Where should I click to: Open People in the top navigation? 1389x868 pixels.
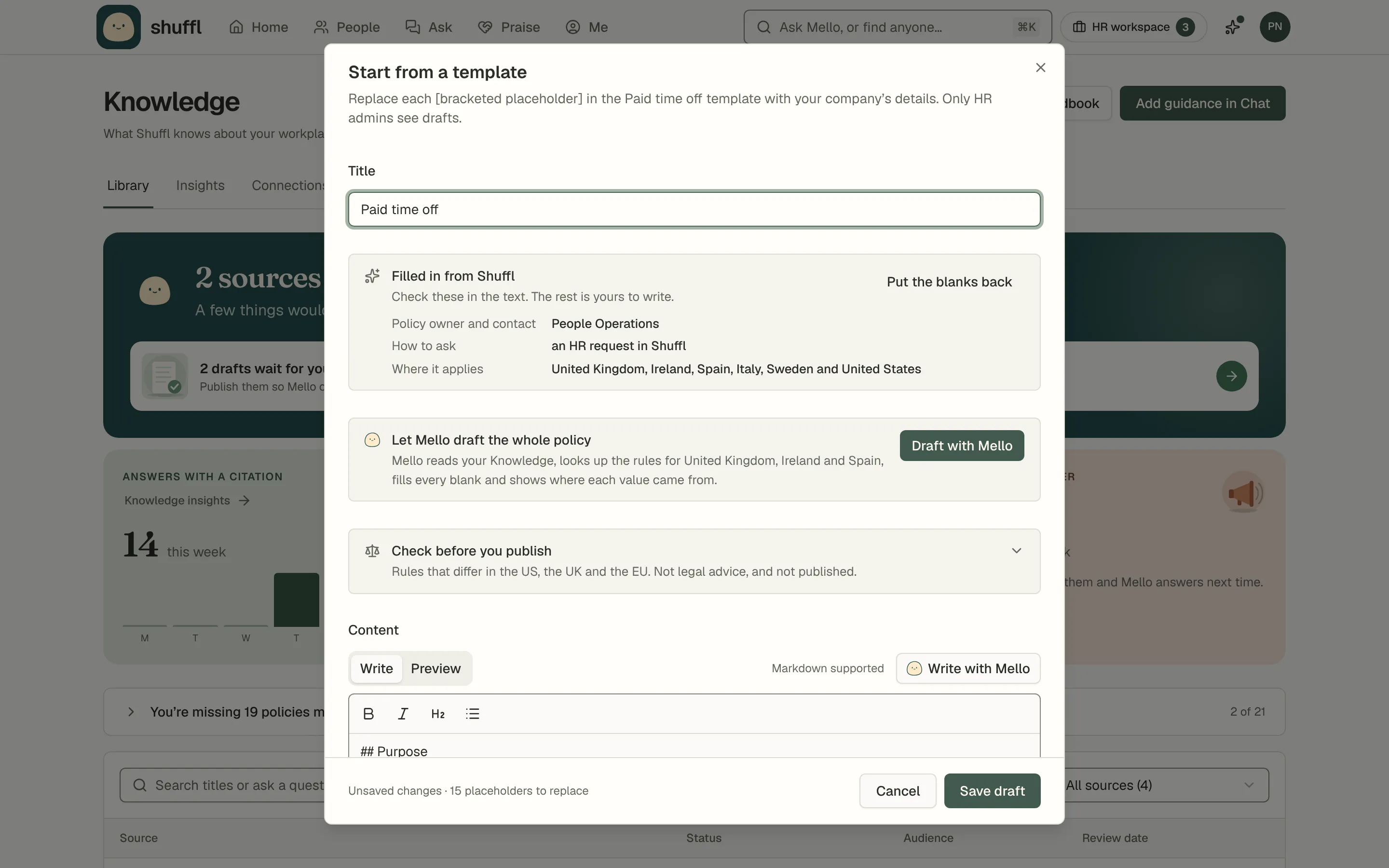tap(347, 27)
